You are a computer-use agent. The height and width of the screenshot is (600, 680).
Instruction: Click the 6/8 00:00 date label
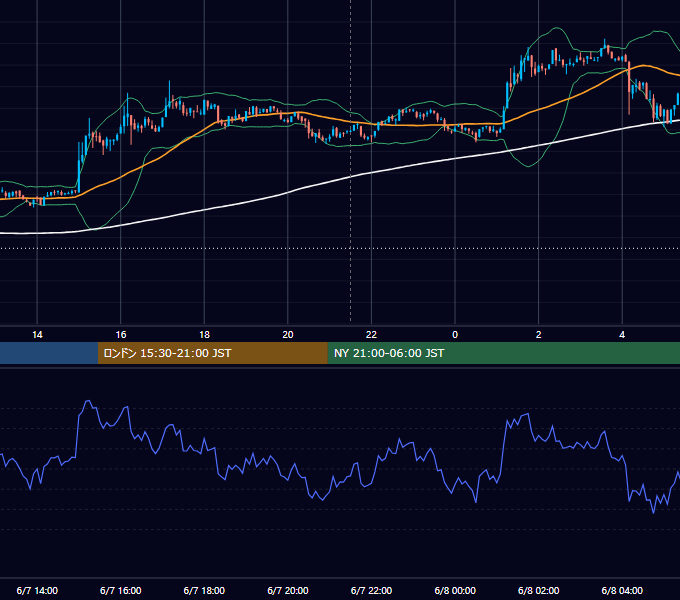click(x=455, y=590)
